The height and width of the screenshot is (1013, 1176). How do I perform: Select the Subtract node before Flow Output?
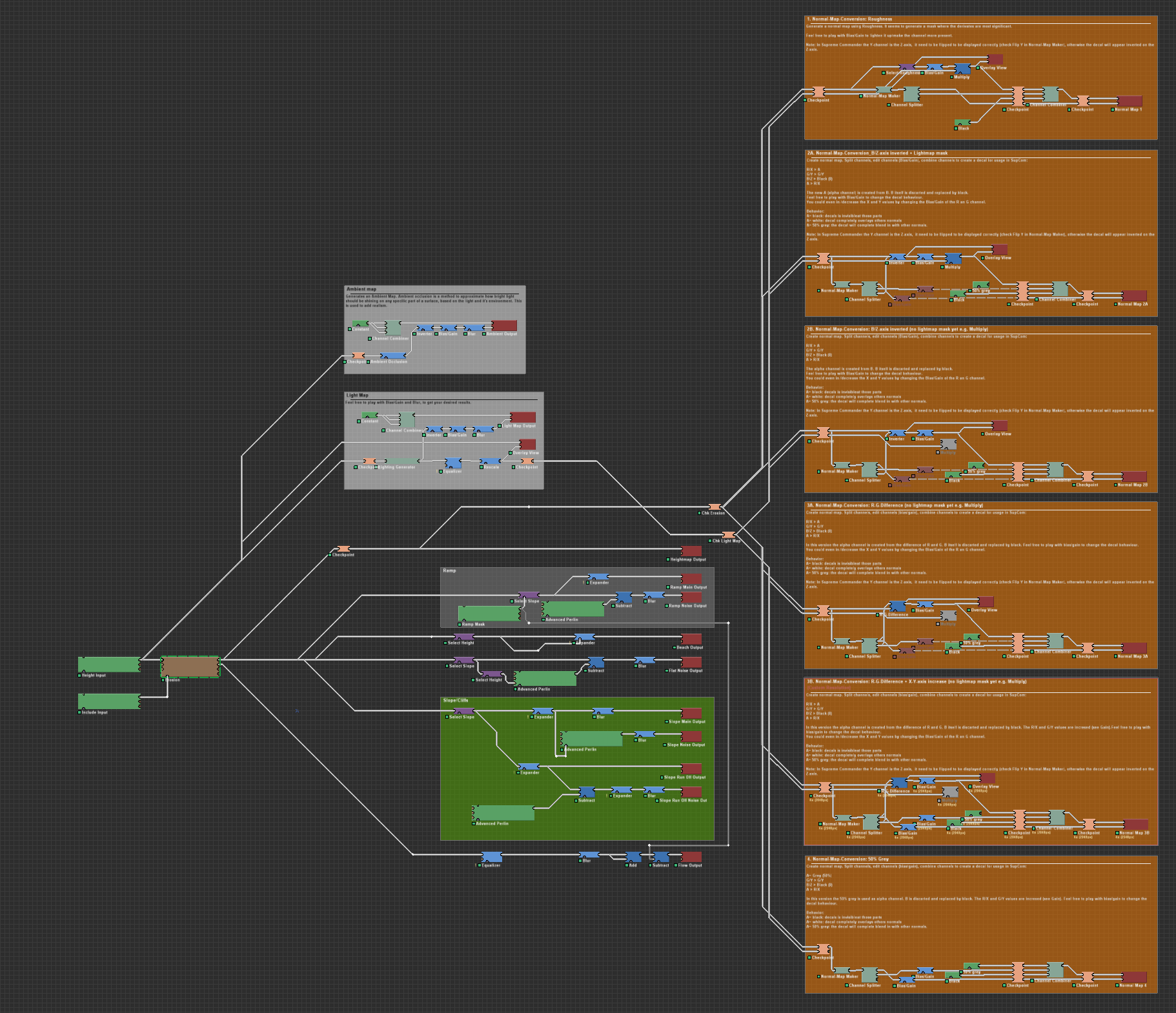point(661,857)
